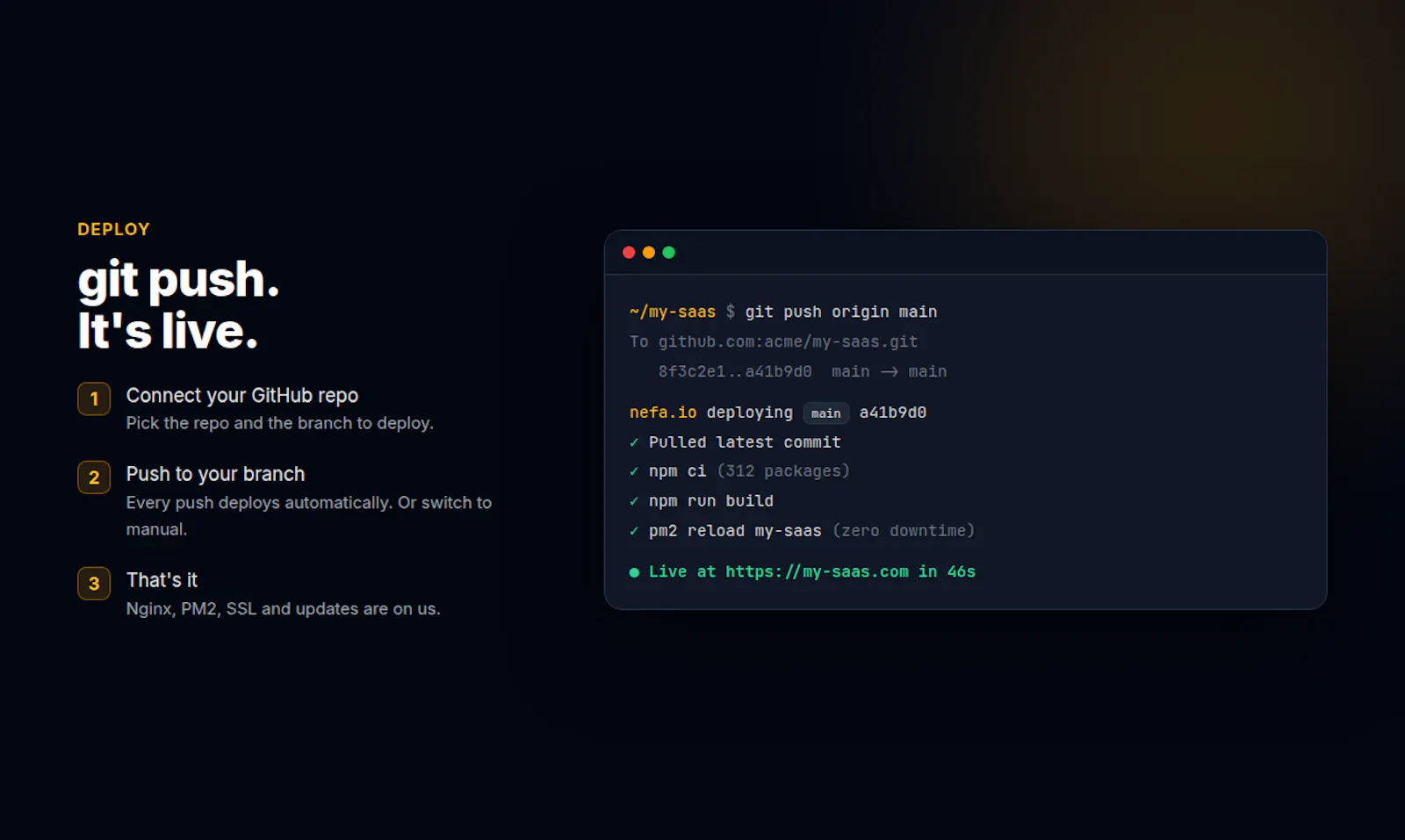Open the https://my-saas.com URL in the terminal

pyautogui.click(x=818, y=571)
